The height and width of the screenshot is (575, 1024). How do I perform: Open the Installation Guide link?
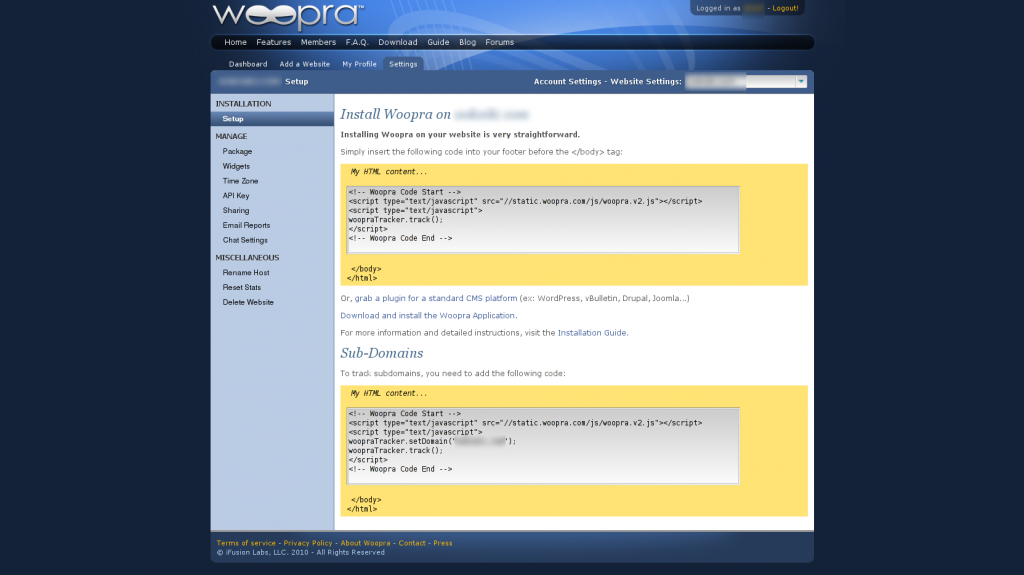click(592, 333)
